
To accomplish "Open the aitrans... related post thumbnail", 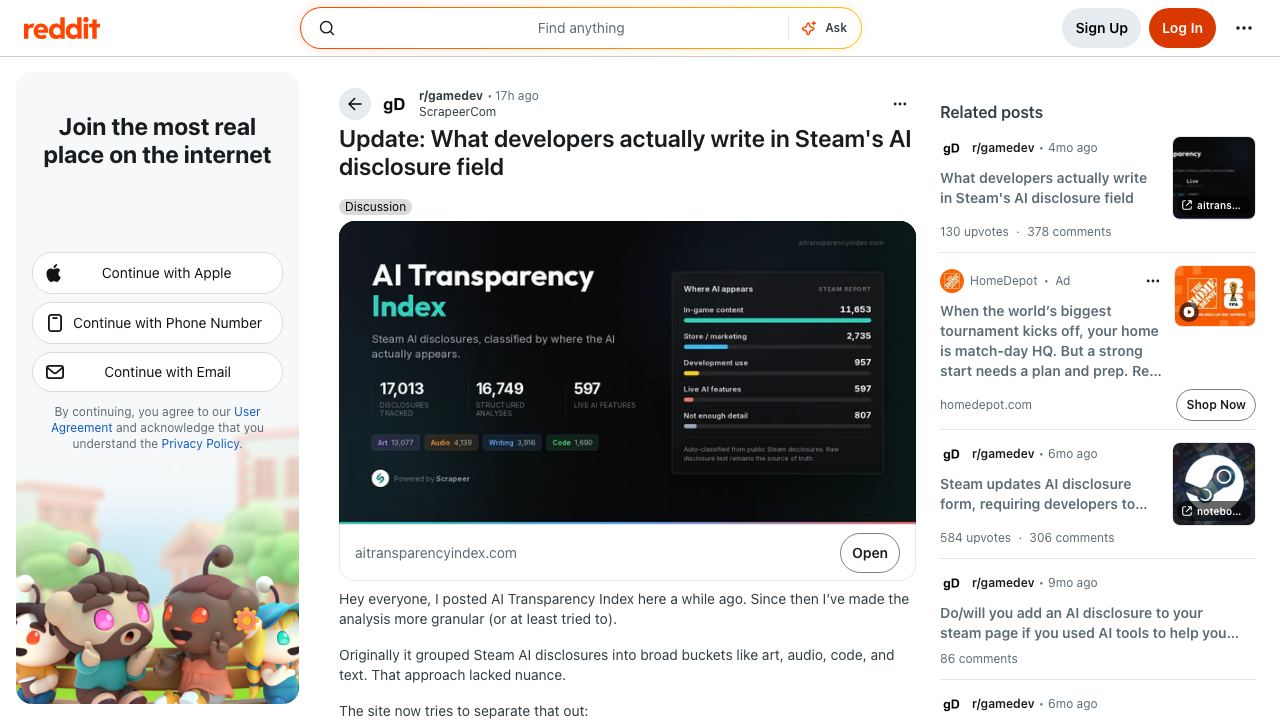I will 1214,178.
